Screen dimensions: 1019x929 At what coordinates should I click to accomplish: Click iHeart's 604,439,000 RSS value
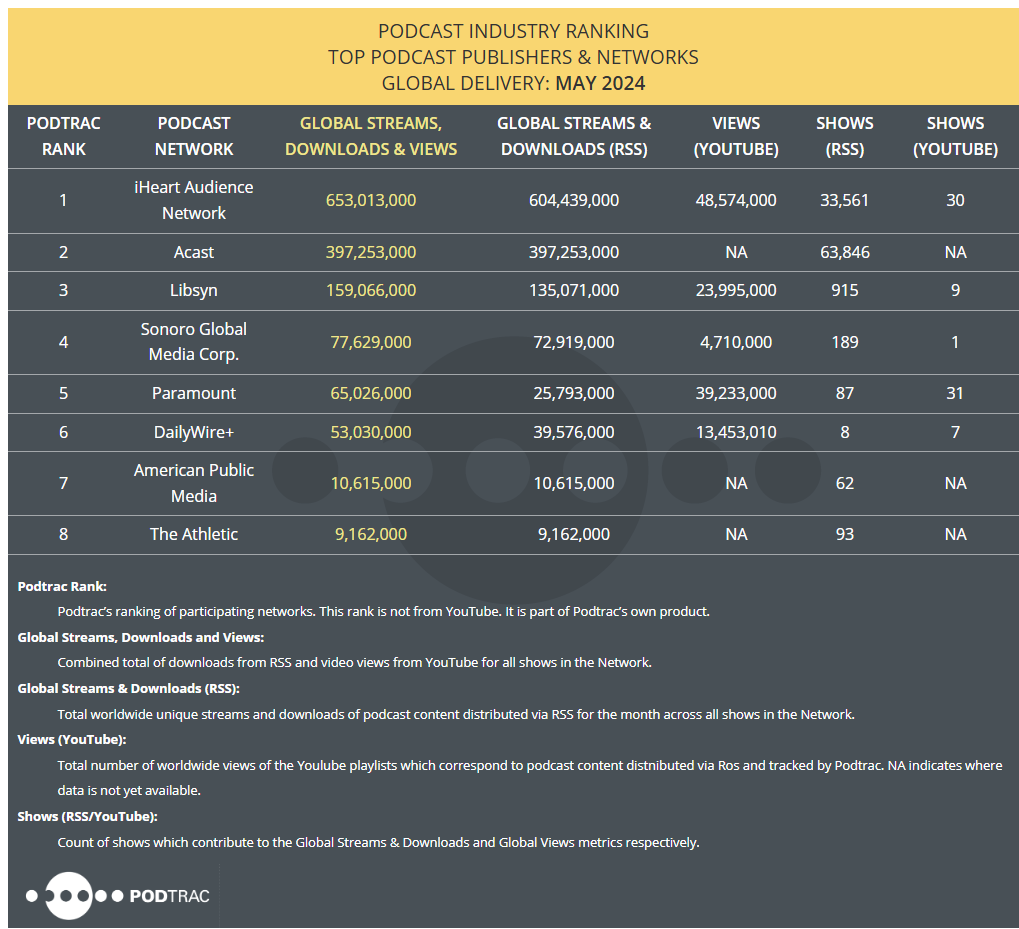(x=574, y=200)
